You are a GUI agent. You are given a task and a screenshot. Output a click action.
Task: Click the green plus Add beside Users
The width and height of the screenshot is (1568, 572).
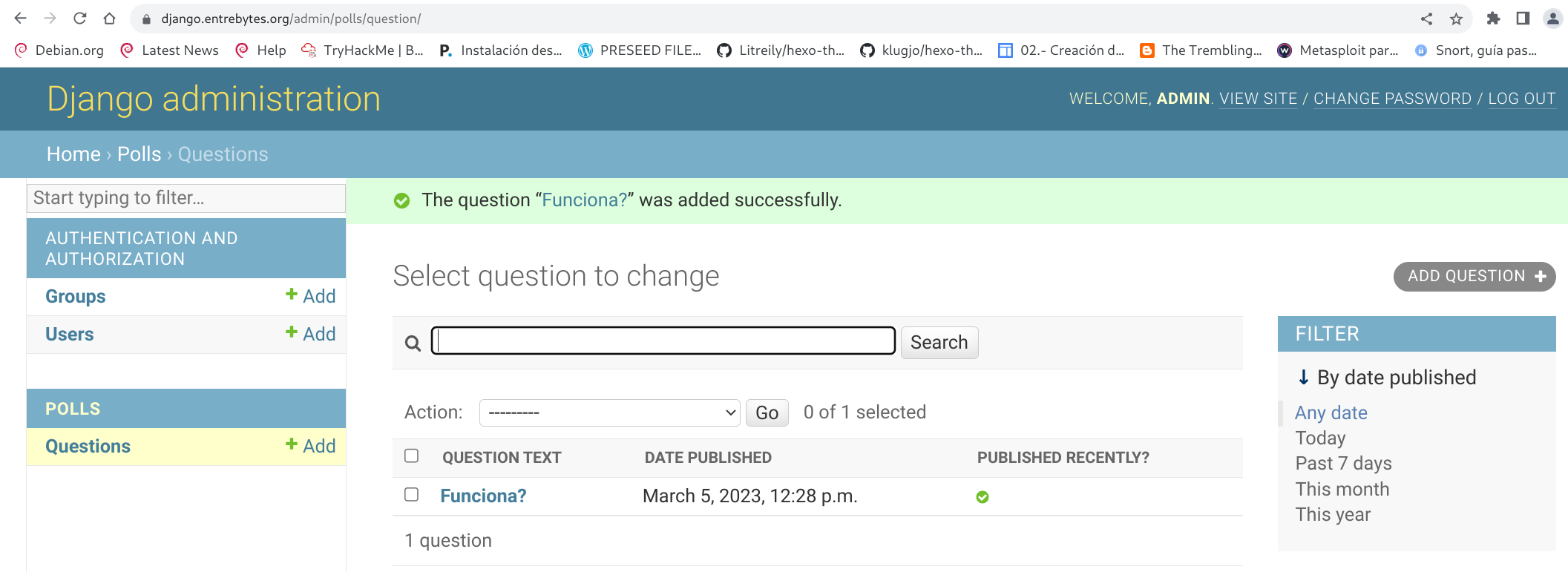[311, 334]
